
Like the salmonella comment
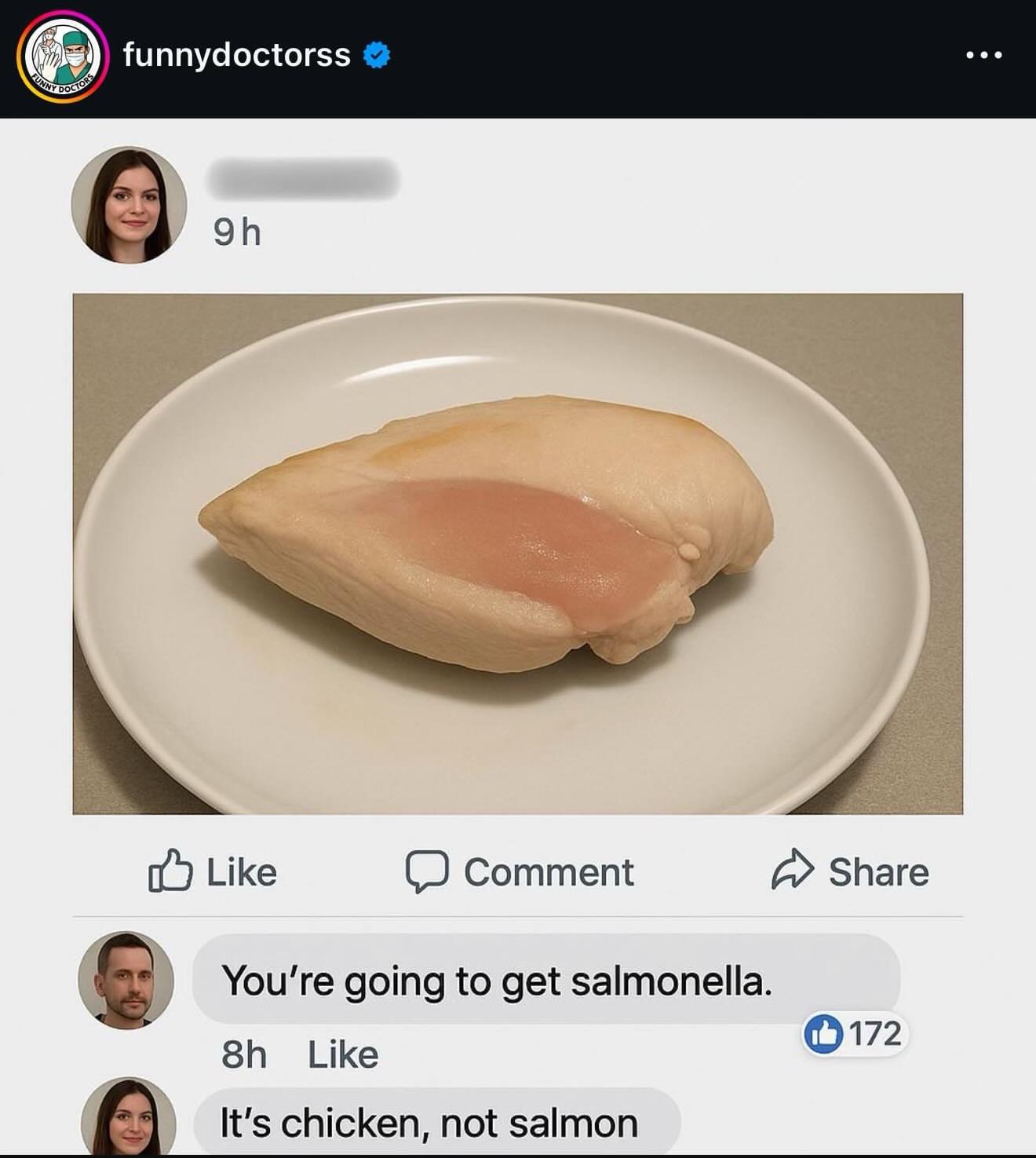click(343, 1054)
